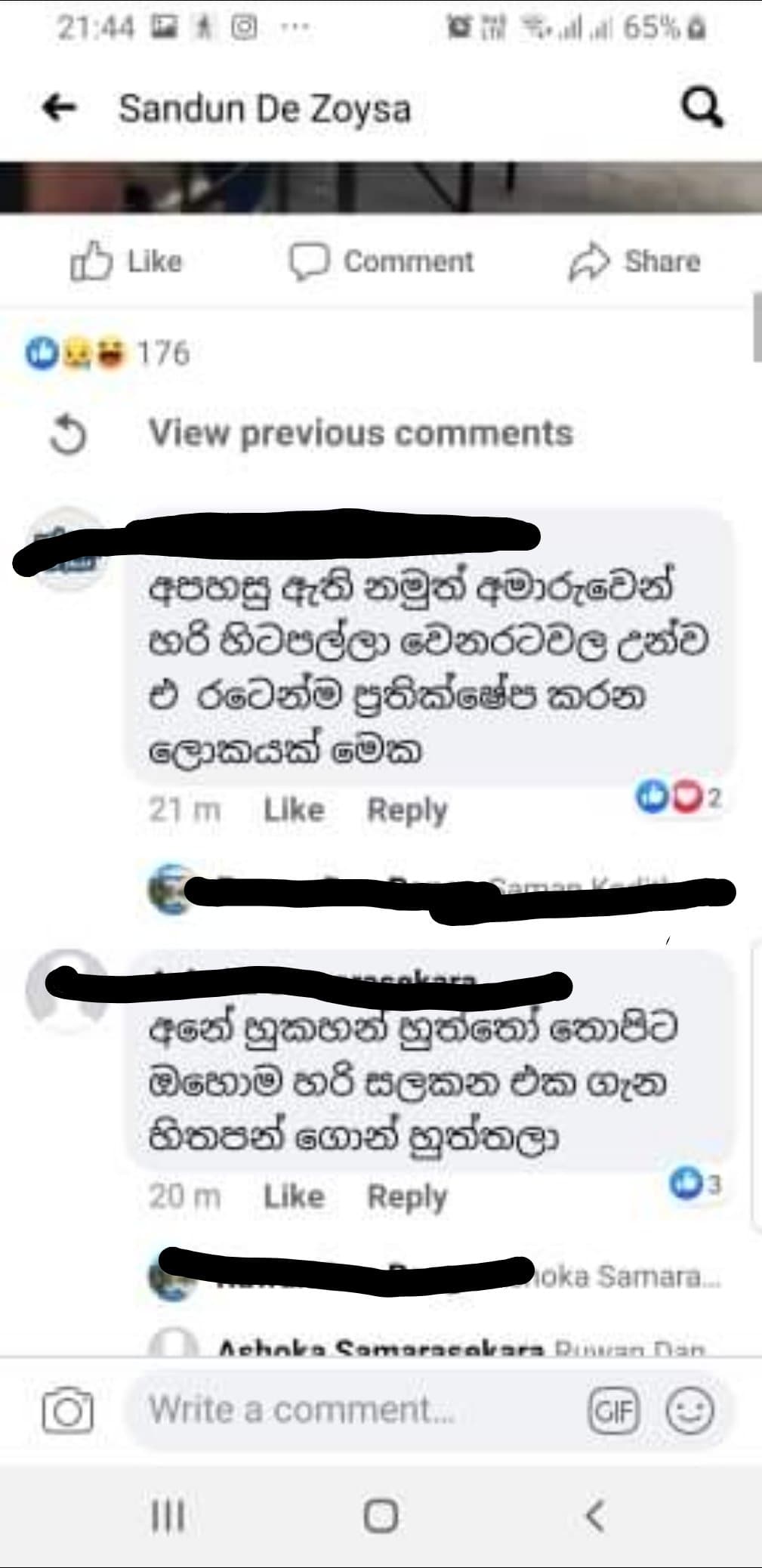Tap the Android home navigation button
The height and width of the screenshot is (1568, 762).
click(381, 1515)
